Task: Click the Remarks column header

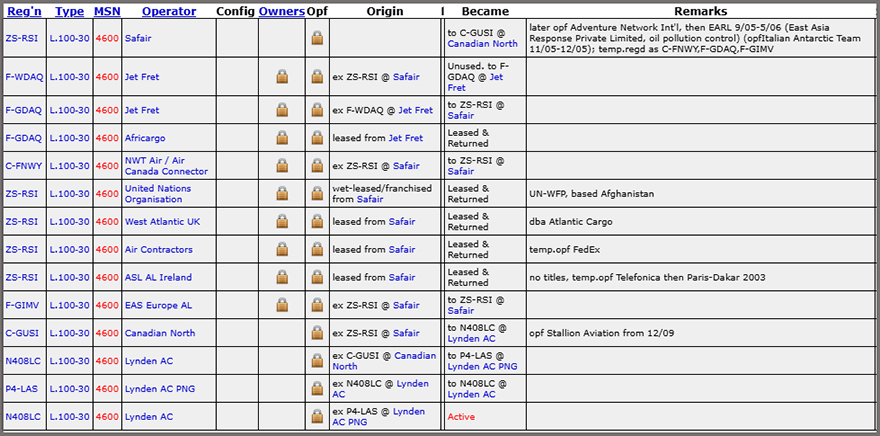Action: click(x=700, y=11)
